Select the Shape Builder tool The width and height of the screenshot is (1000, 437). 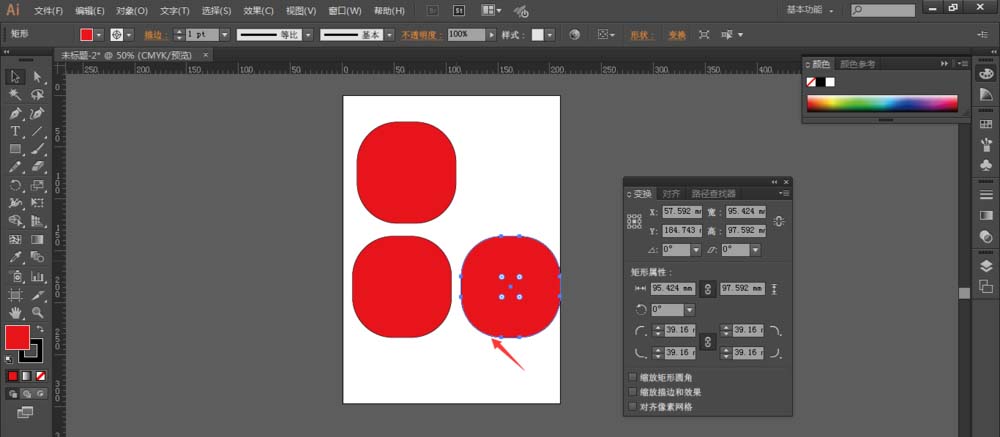pos(15,221)
